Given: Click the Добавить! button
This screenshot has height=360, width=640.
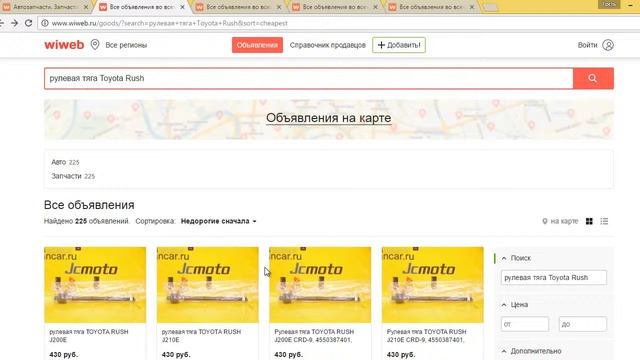Looking at the screenshot, I should point(399,45).
